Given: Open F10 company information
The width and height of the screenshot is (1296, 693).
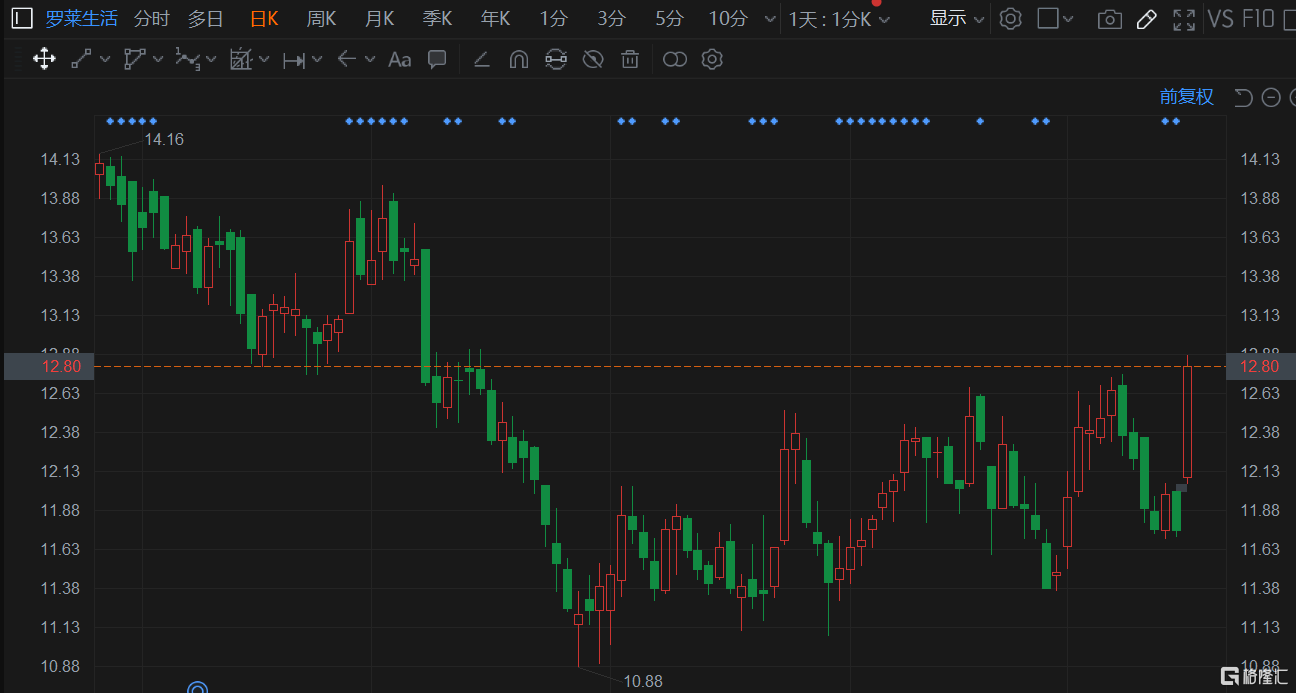Looking at the screenshot, I should pyautogui.click(x=1258, y=19).
